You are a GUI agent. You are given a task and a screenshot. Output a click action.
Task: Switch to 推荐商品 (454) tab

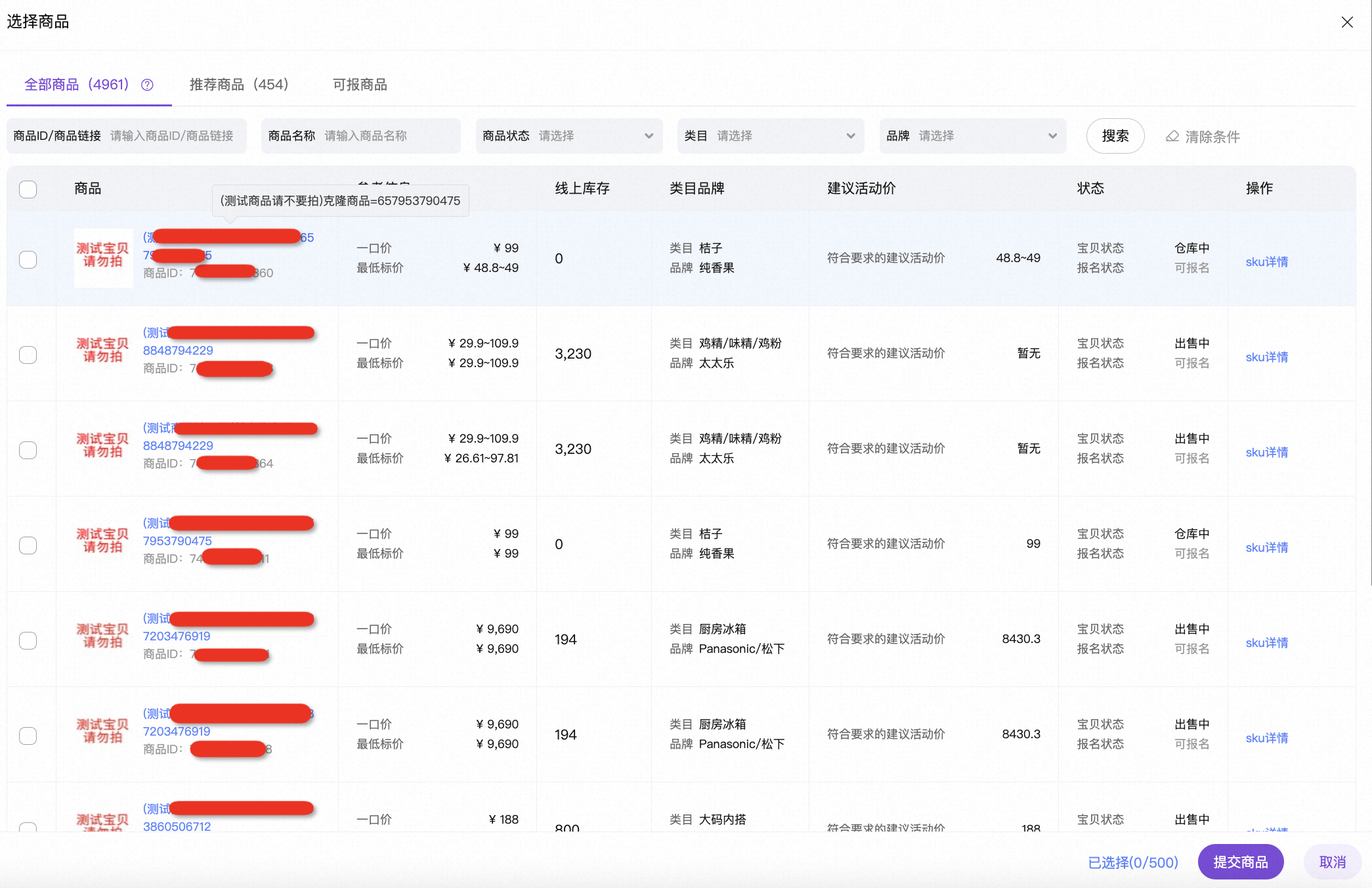239,85
